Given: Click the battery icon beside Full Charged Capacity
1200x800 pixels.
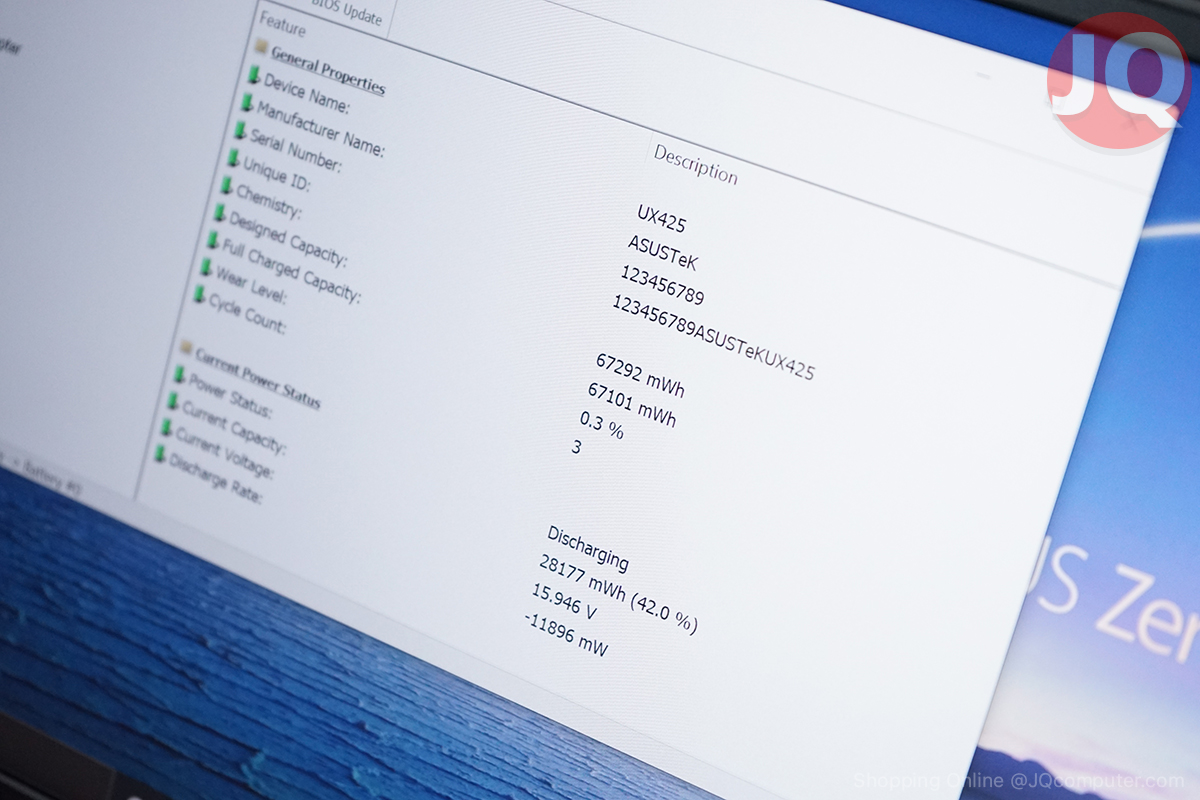Looking at the screenshot, I should coord(212,240).
